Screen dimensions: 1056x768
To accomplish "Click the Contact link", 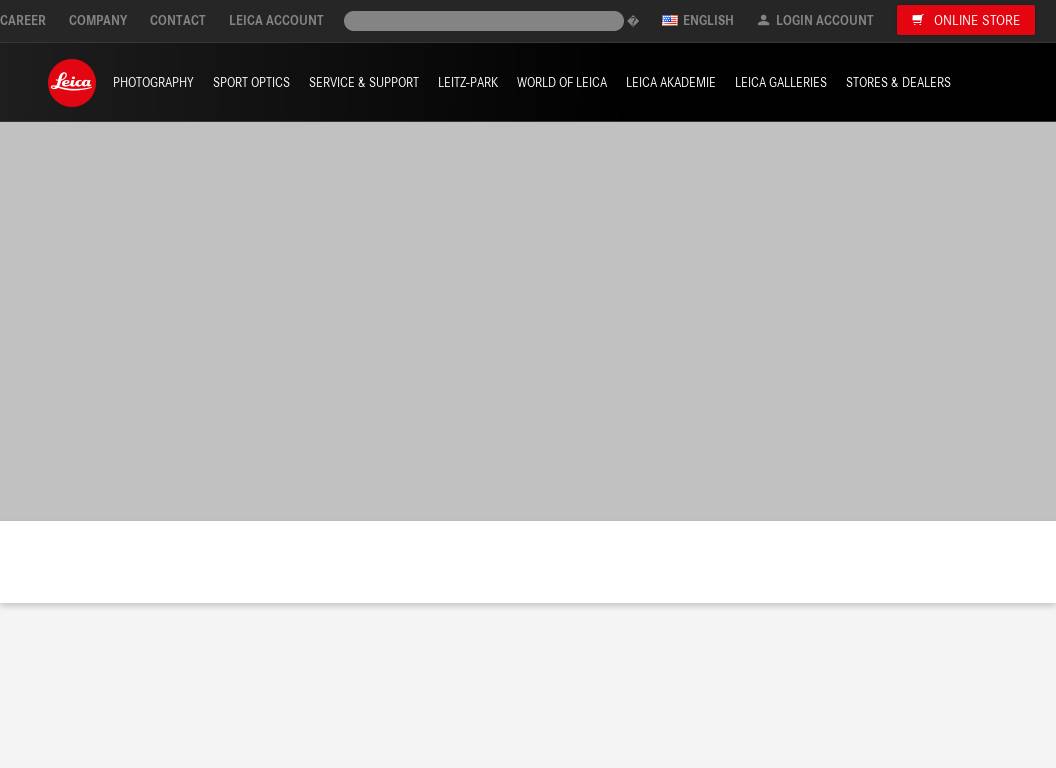I will pos(178,20).
